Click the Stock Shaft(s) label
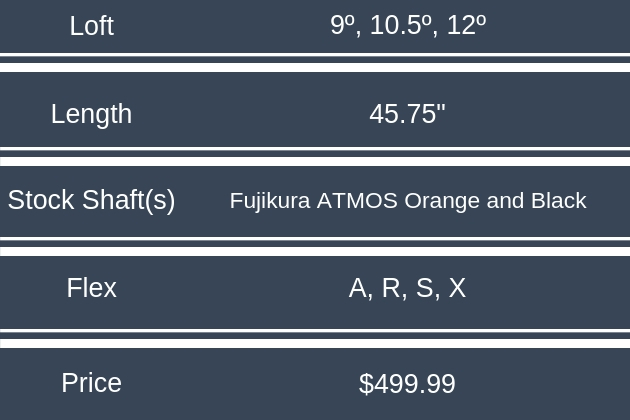630x420 pixels. (x=91, y=200)
